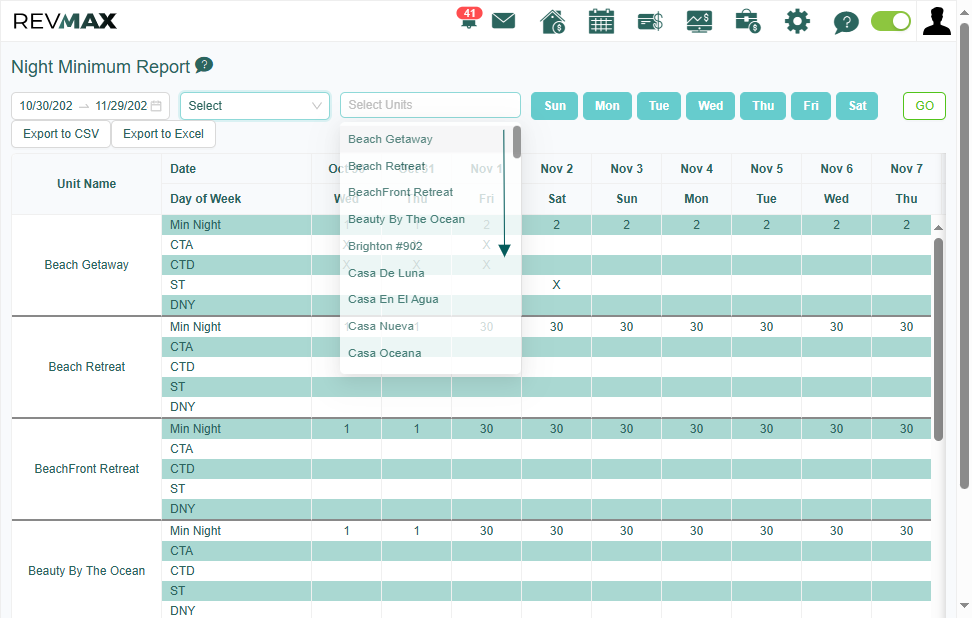
Task: Click the units dropdown list scrollbar thumb
Action: tap(517, 142)
